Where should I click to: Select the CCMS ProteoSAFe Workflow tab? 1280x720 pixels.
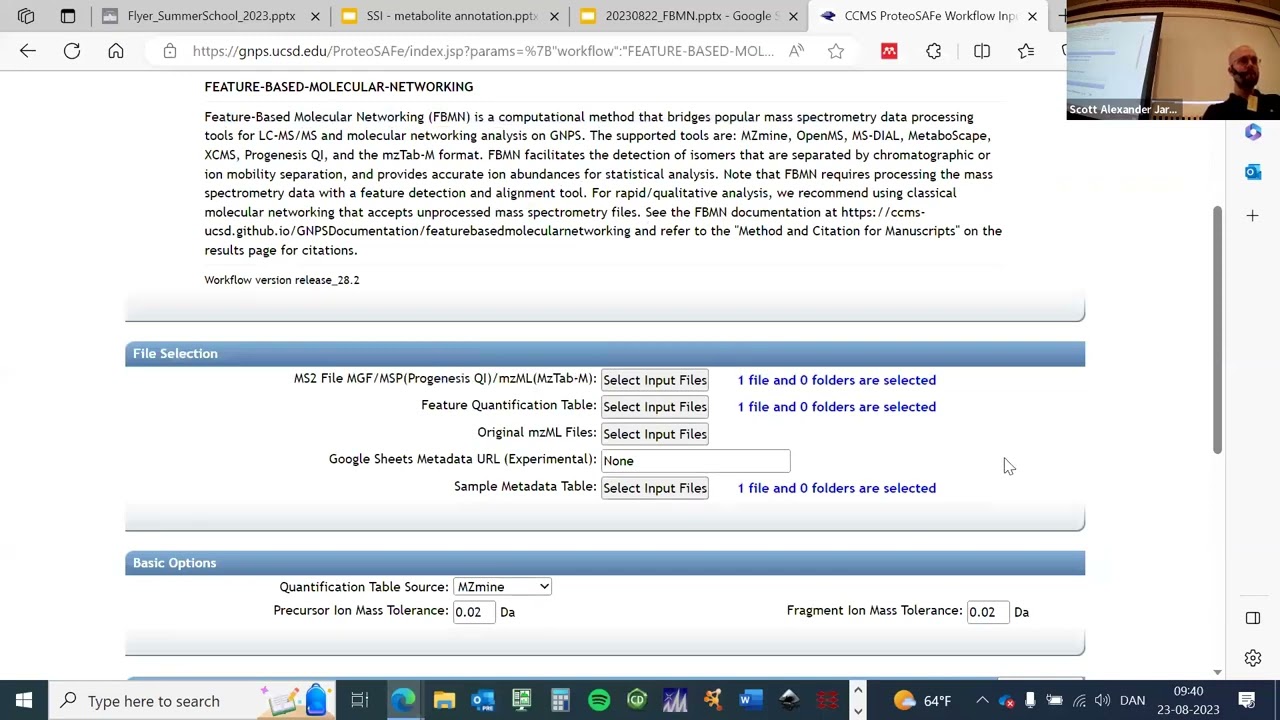tap(930, 16)
